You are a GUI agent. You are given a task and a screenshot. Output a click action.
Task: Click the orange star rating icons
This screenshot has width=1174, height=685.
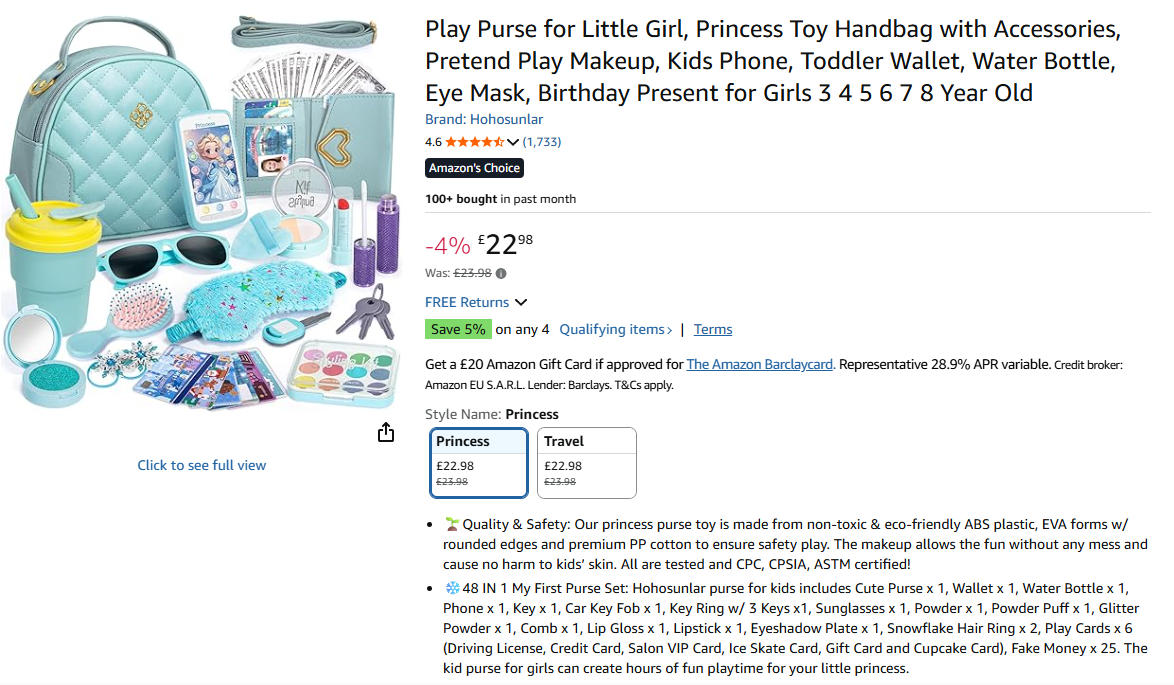coord(474,142)
